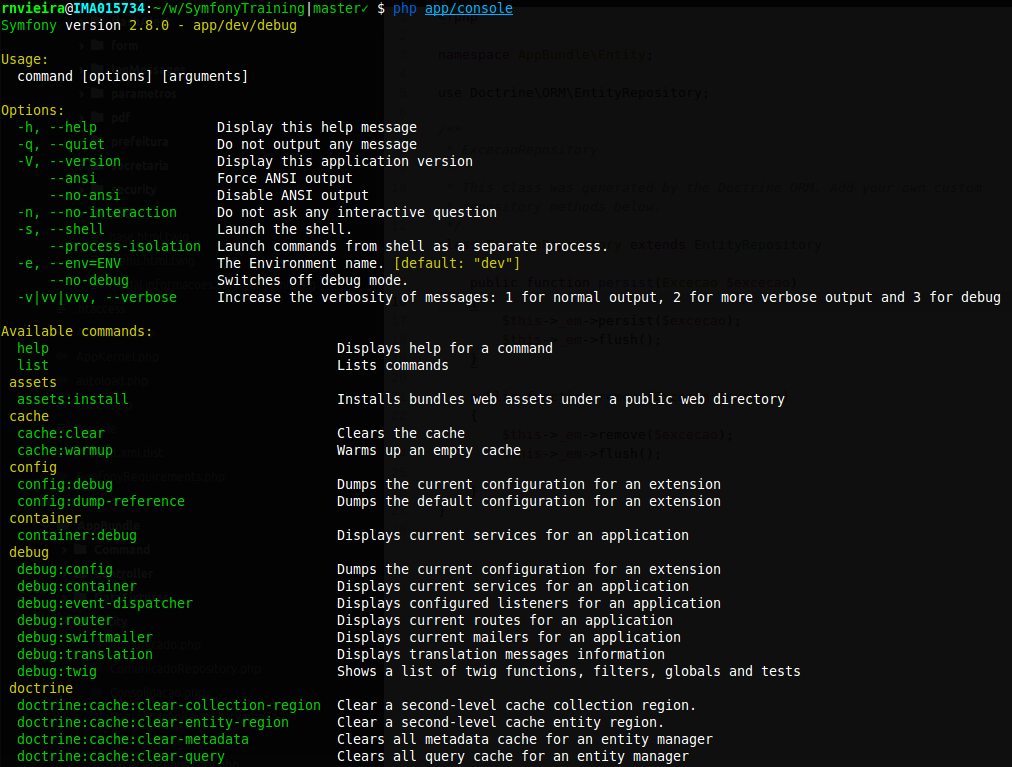Viewport: 1012px width, 767px height.
Task: Click 'doctrine:cache:clear-metadata' command
Action: [133, 739]
